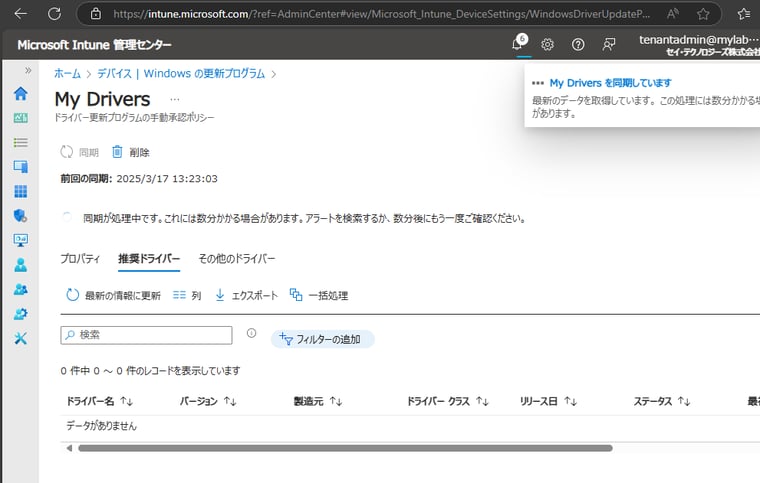Click the エクスポート export button

246,295
